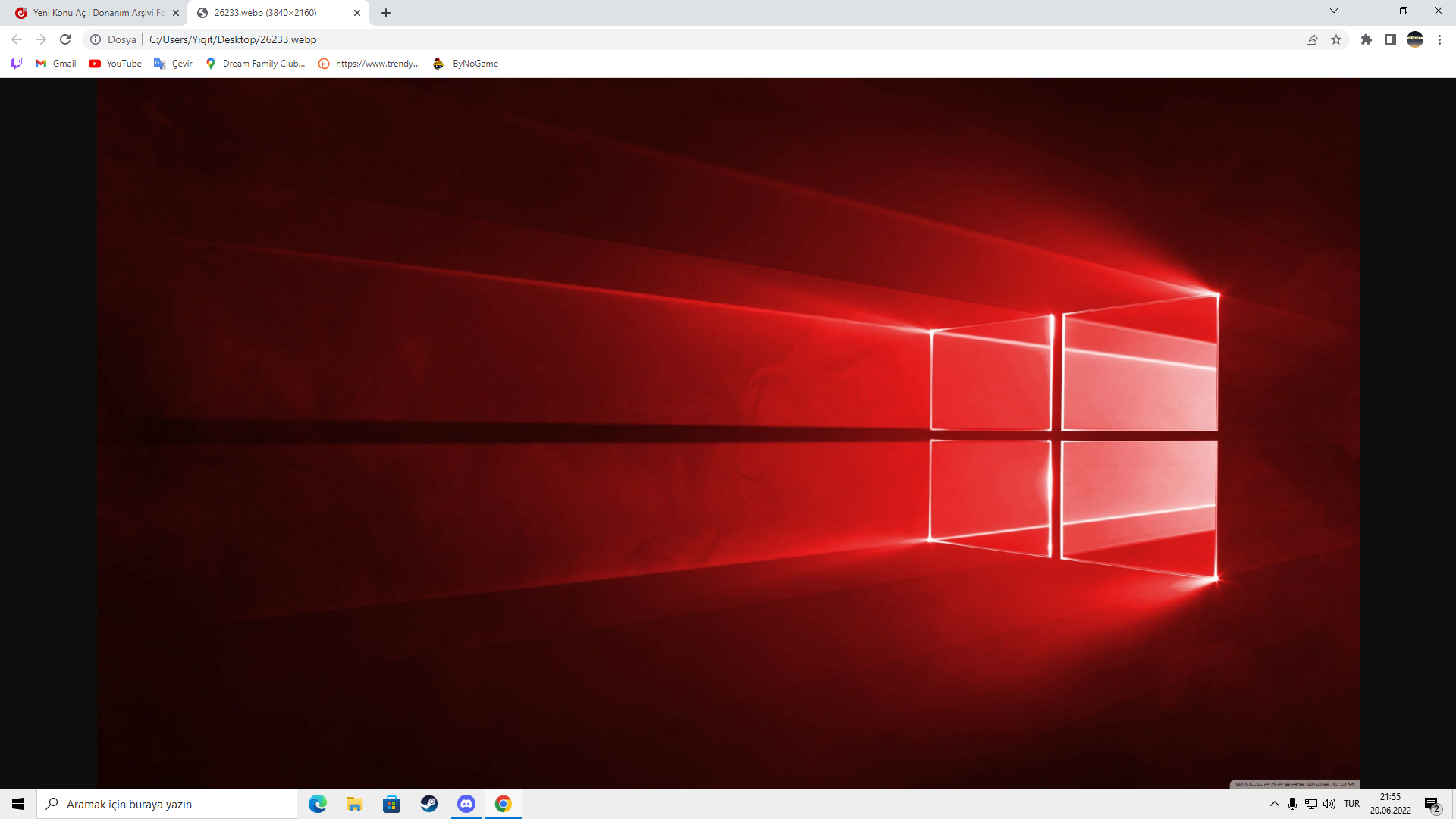This screenshot has height=819, width=1456.
Task: Open File Explorer from the taskbar
Action: click(354, 804)
